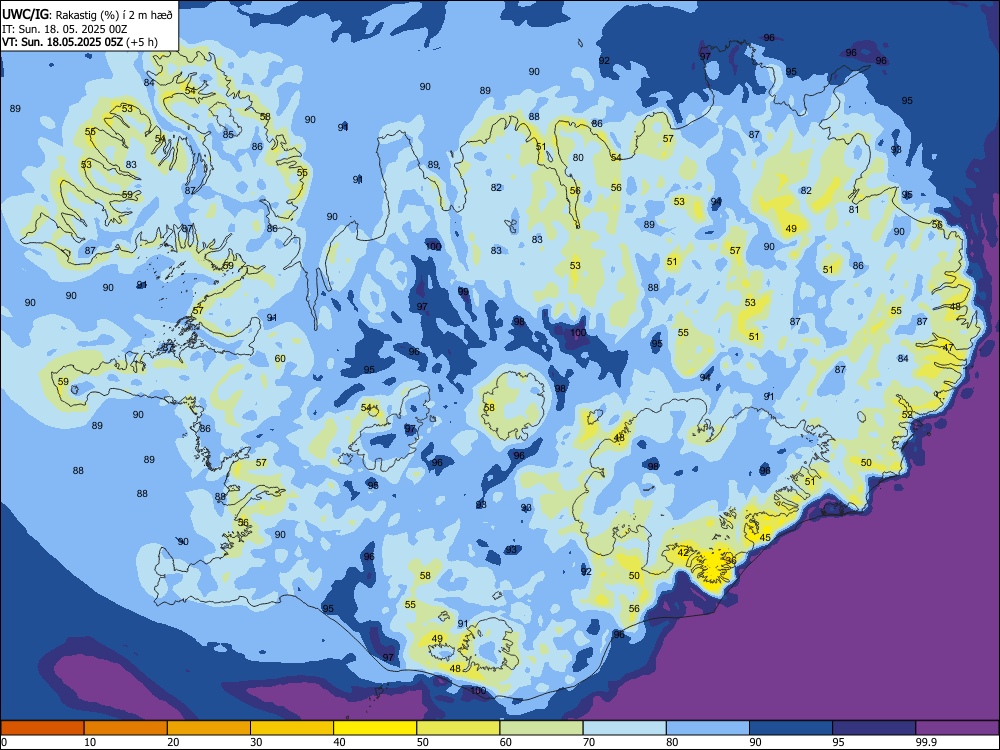Image resolution: width=1000 pixels, height=750 pixels.
Task: Click the bright yellow 40–50 legend swatch
Action: 375,728
